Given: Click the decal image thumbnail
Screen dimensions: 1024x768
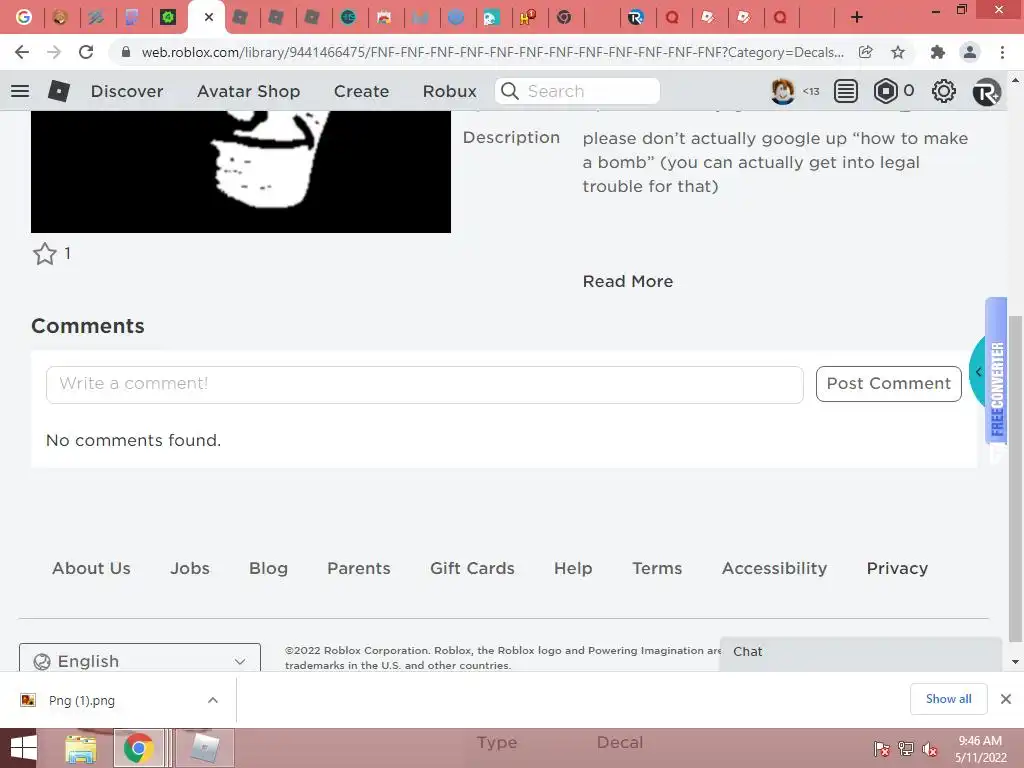Looking at the screenshot, I should tap(240, 171).
